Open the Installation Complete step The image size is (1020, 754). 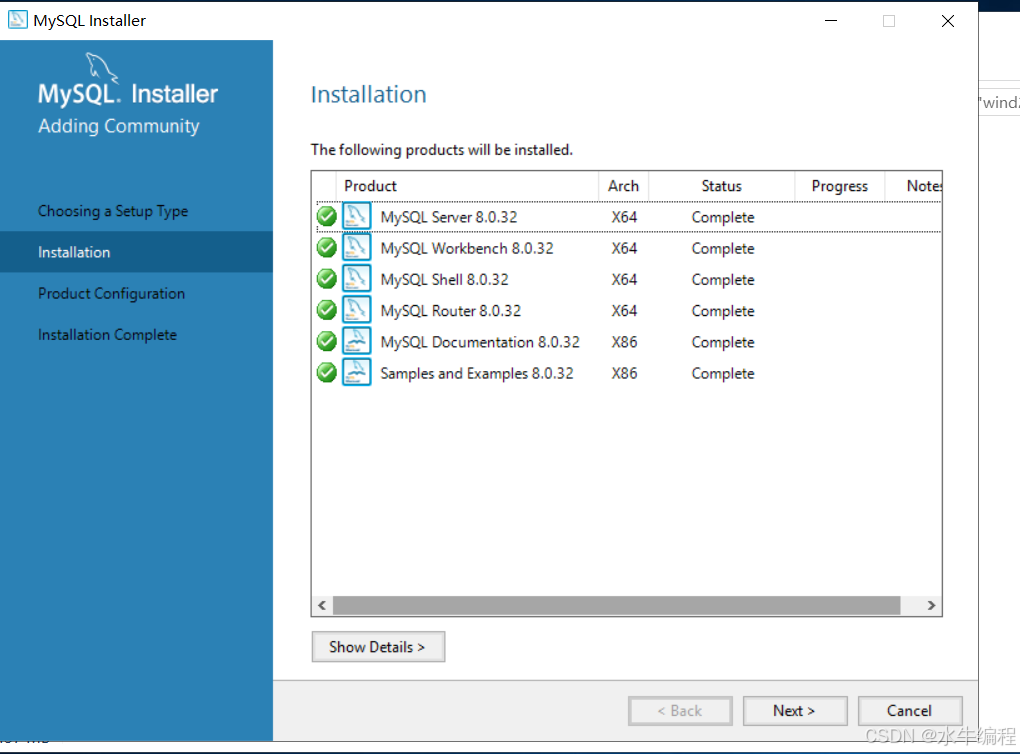point(107,334)
